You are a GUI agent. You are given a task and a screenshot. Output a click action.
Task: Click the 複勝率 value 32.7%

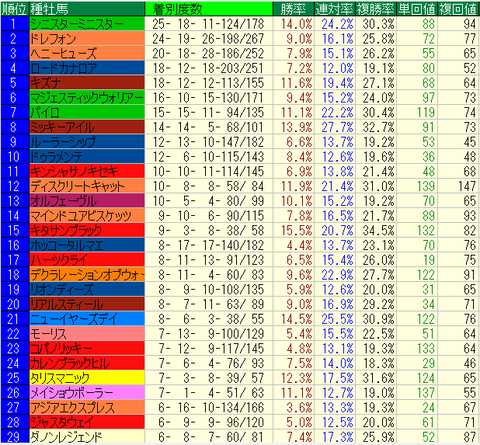coord(375,127)
